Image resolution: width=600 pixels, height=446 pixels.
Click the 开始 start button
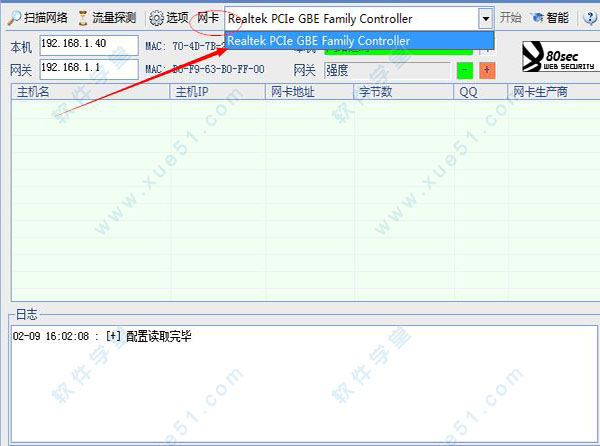point(510,18)
